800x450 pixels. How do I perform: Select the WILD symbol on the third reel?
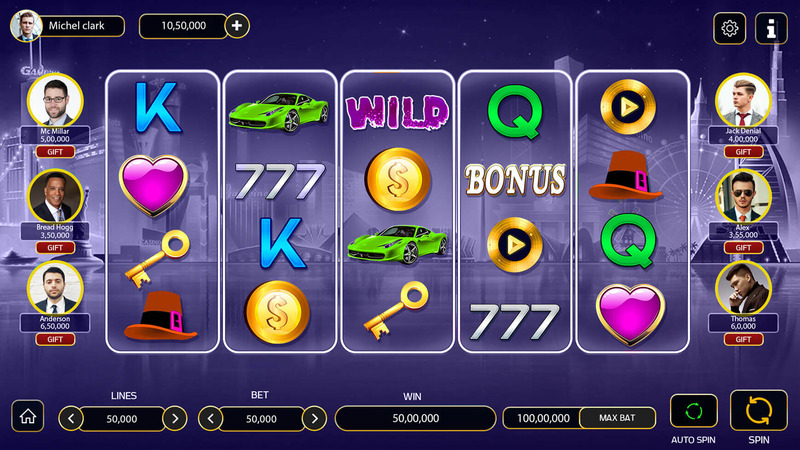click(397, 112)
